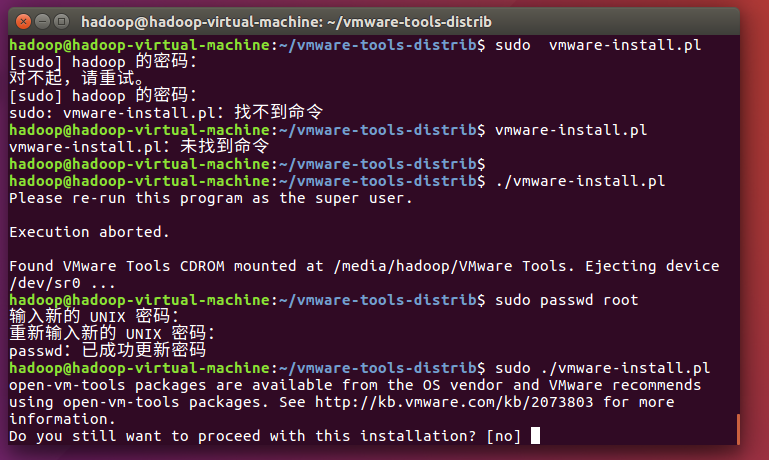
Task: Click the blinking cursor block after [no]
Action: coord(536,436)
